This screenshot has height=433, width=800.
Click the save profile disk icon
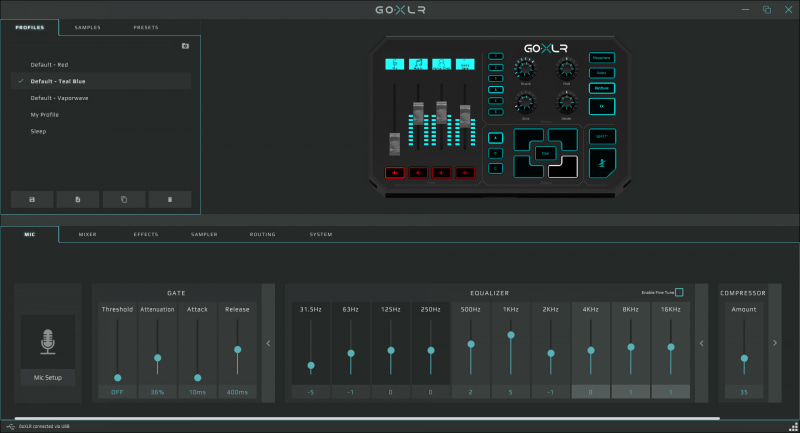coord(32,199)
